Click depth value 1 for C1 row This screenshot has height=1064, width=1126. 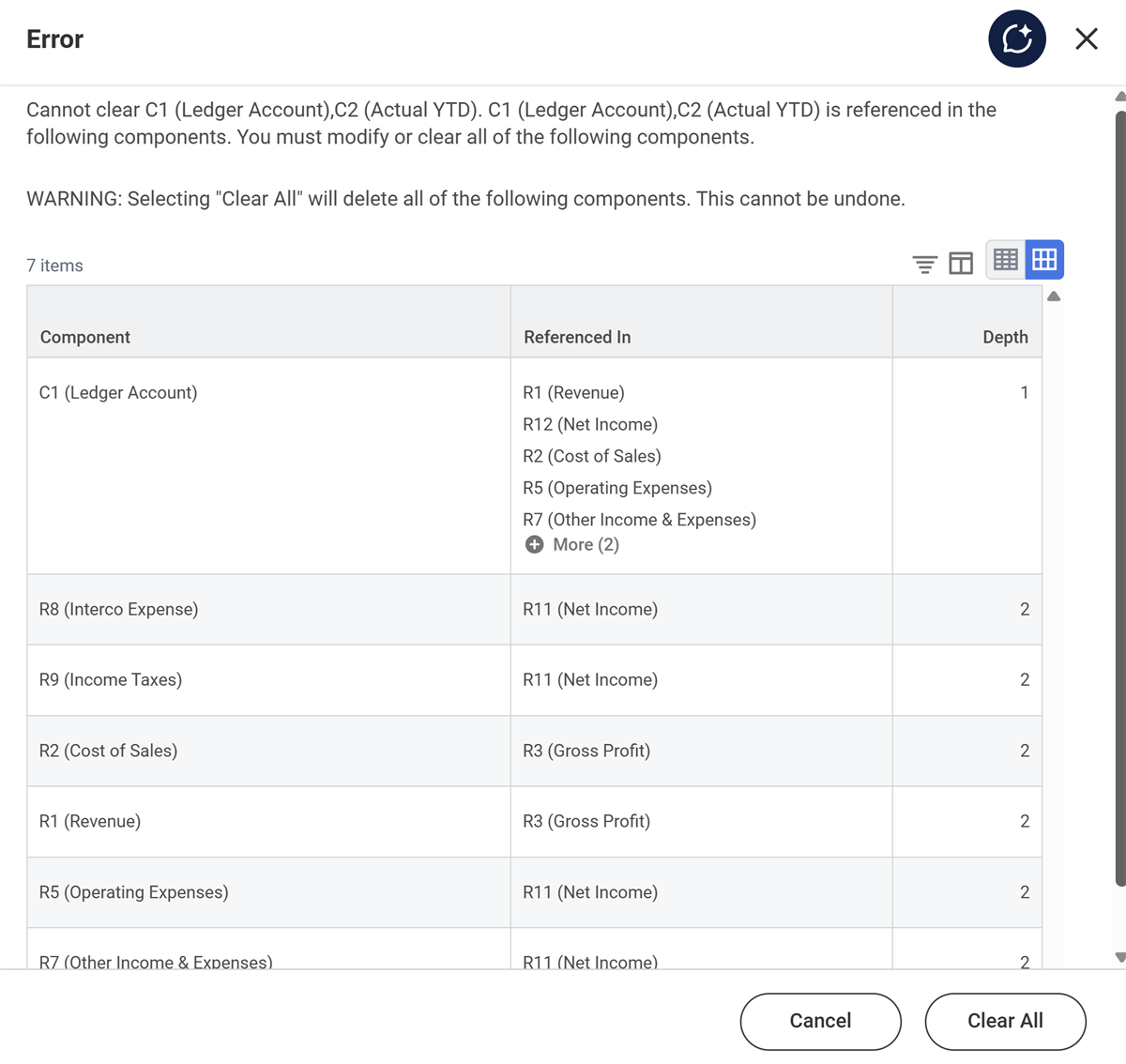[1025, 392]
